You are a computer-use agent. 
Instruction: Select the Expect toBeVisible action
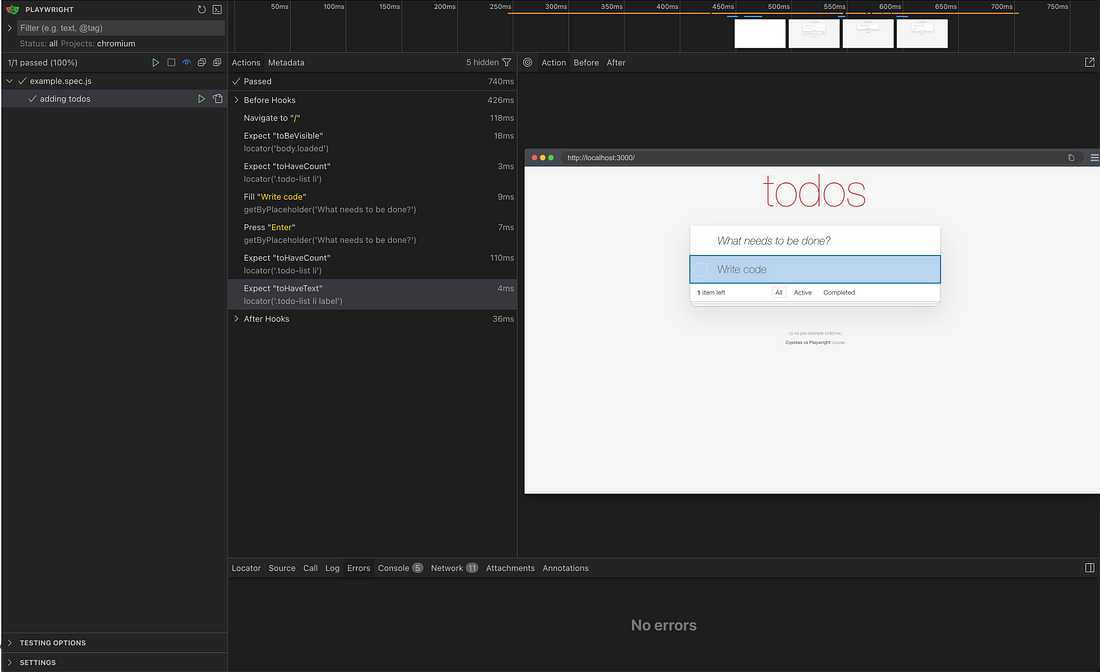tap(373, 142)
